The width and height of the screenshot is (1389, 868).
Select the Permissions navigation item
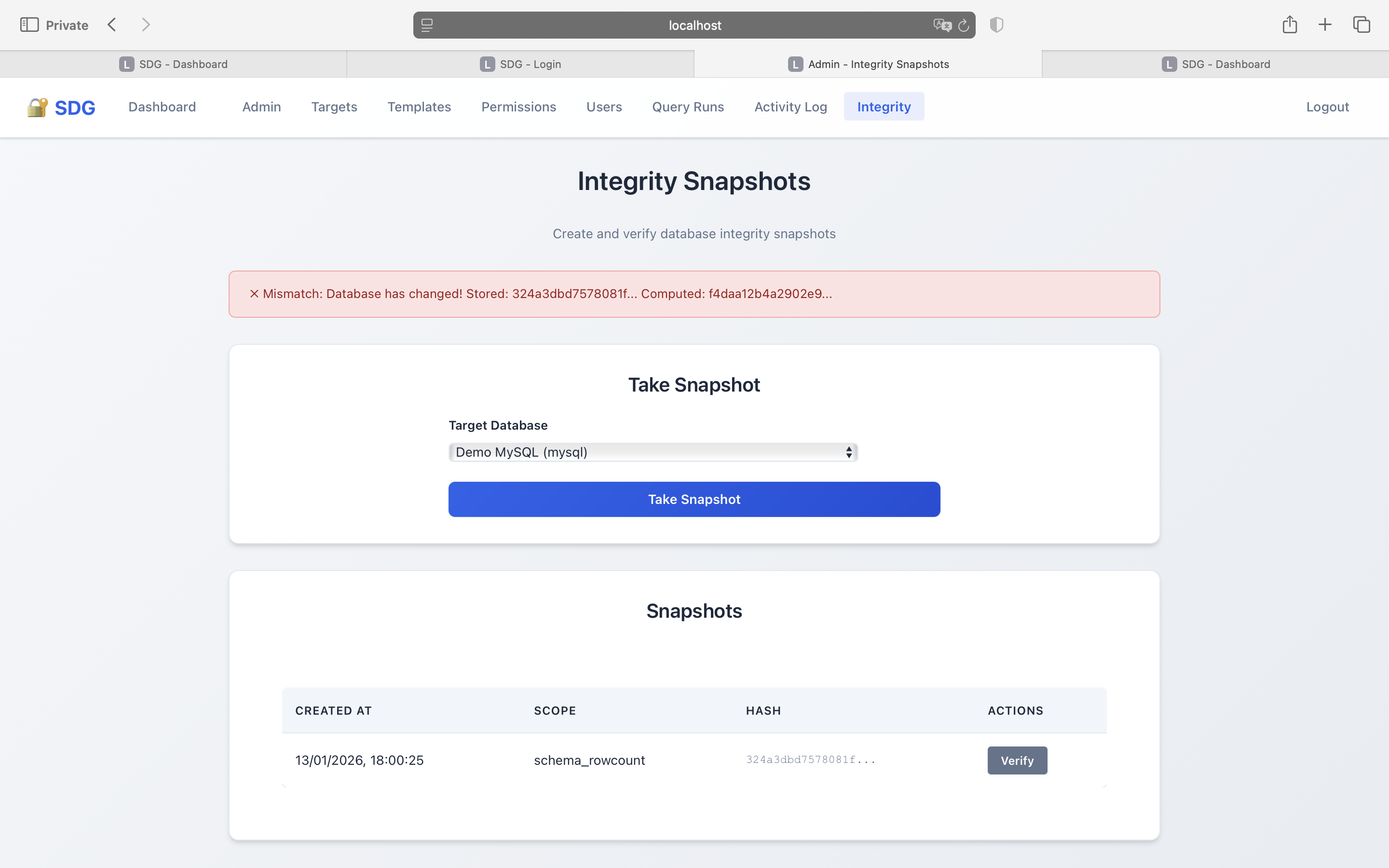[x=518, y=107]
